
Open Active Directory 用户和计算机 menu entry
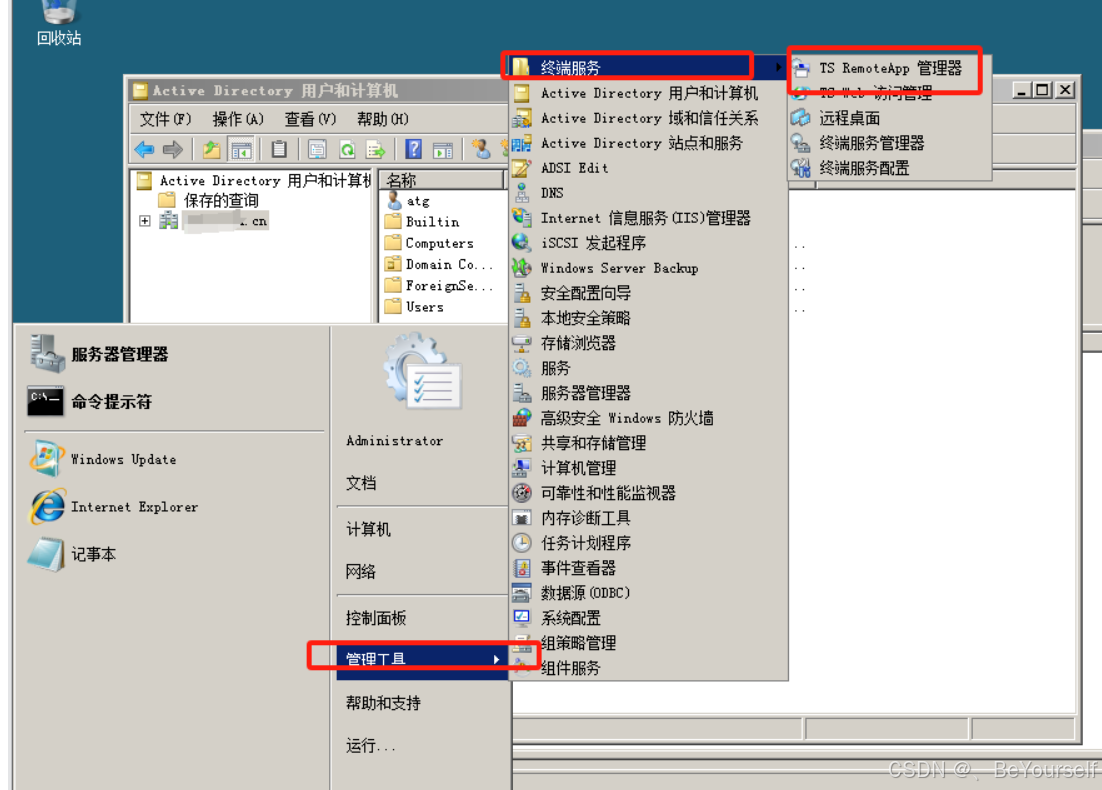[647, 93]
